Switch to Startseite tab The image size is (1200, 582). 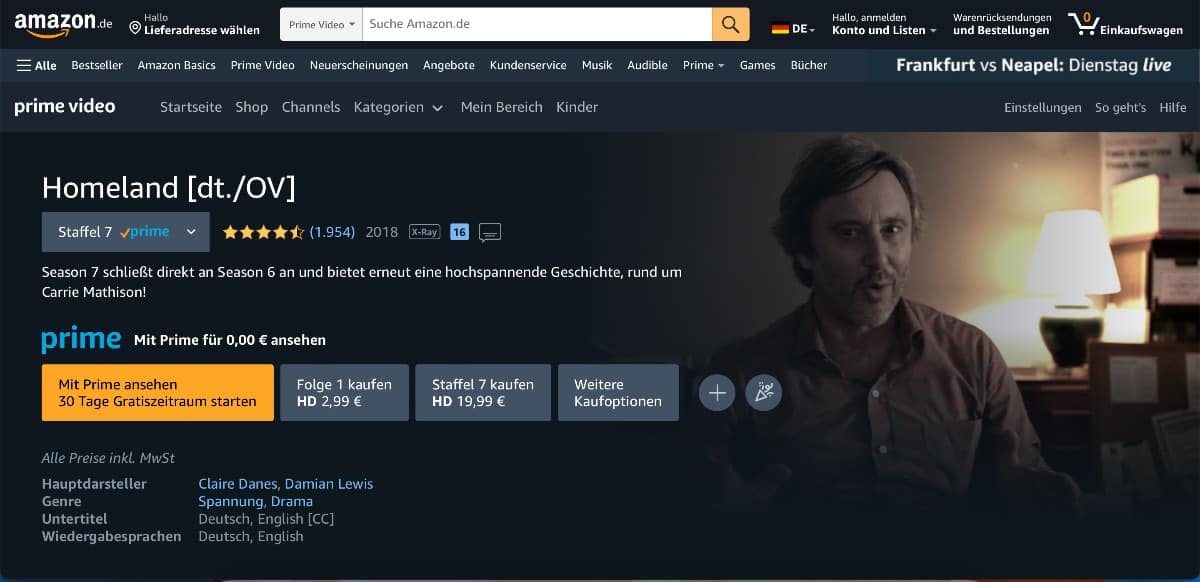pyautogui.click(x=191, y=107)
